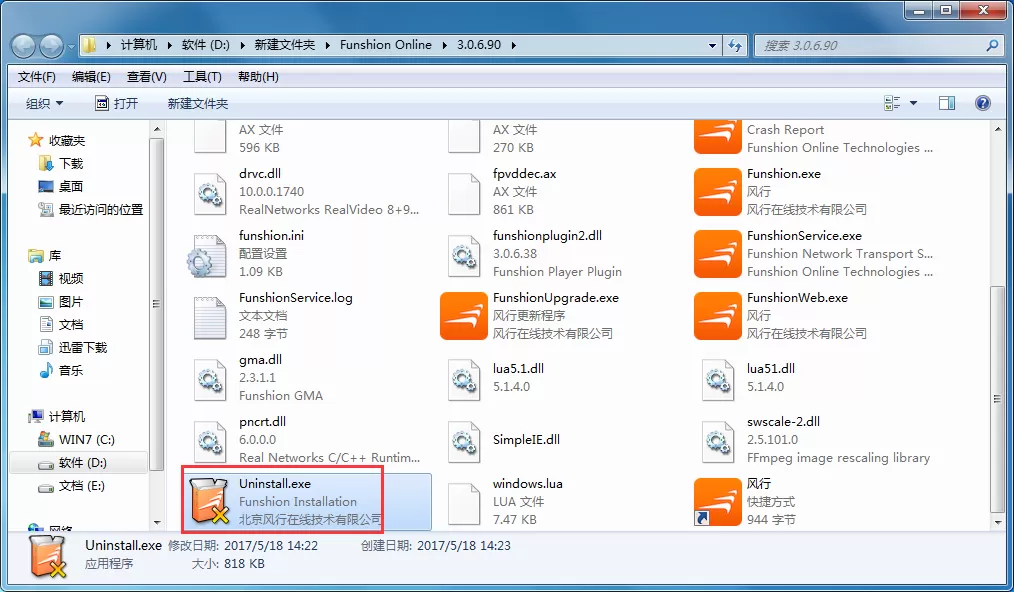This screenshot has width=1014, height=592.
Task: Click the forward navigation arrow
Action: pos(52,45)
